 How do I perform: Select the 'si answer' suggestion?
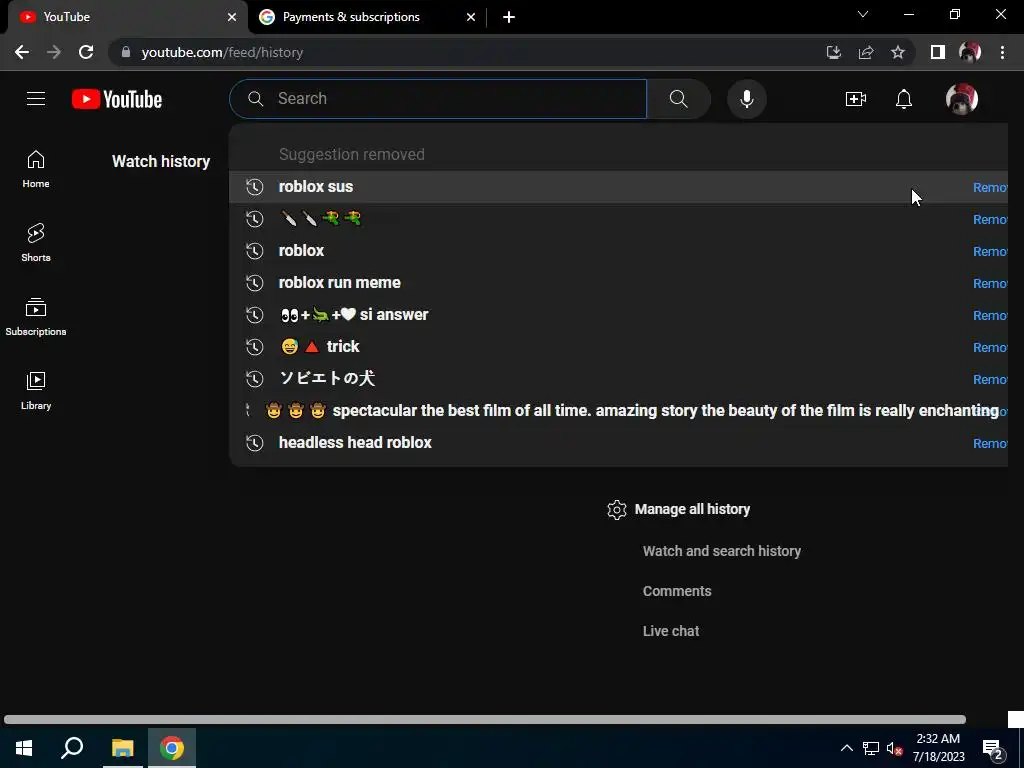tap(618, 315)
